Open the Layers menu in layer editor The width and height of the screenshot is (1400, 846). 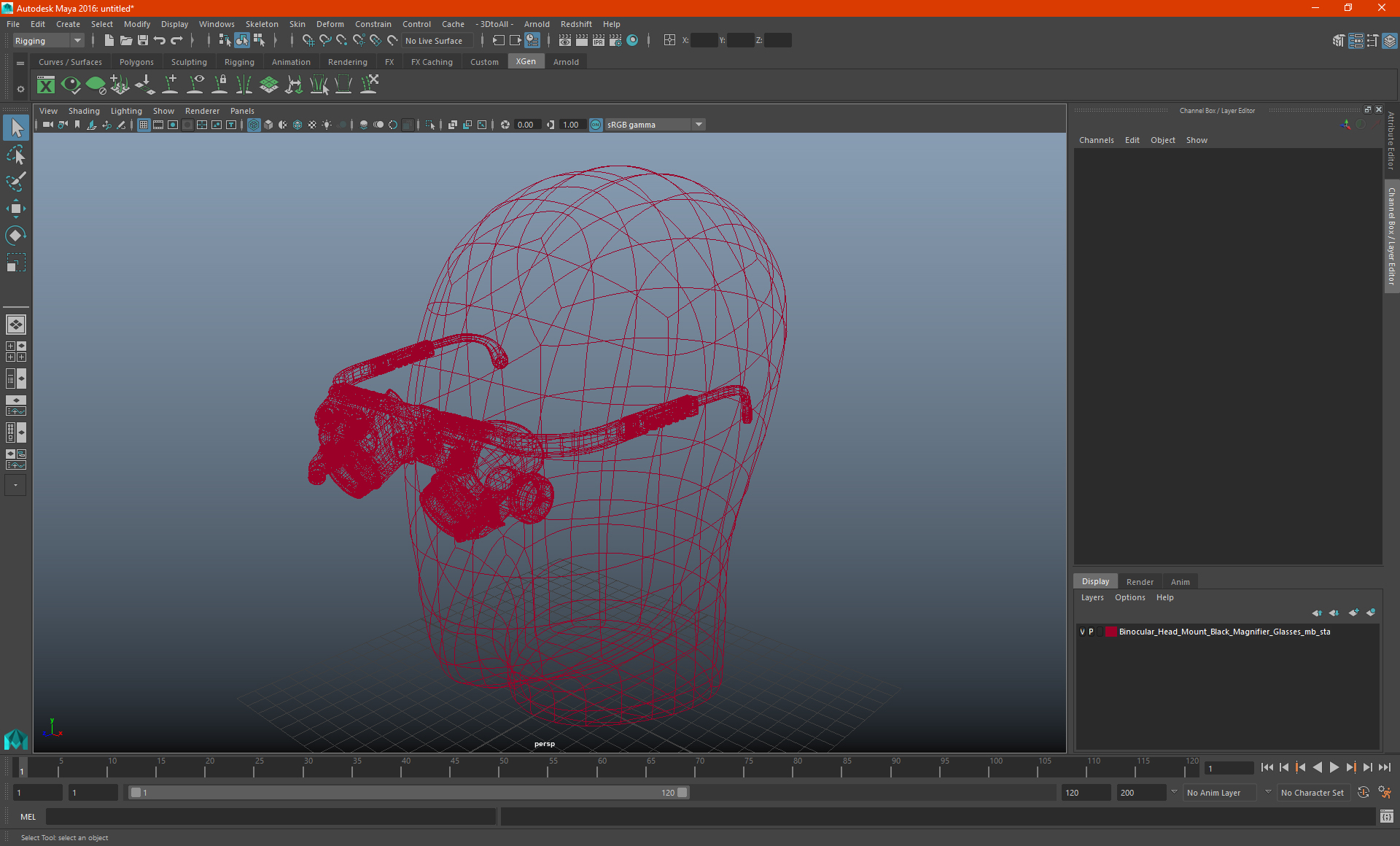1092,597
